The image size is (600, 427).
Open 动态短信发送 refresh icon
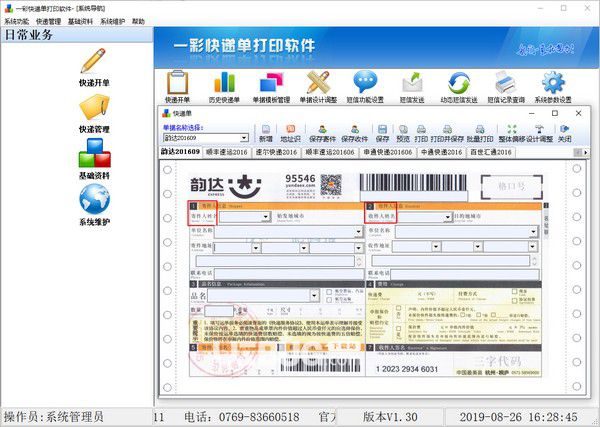pos(459,87)
